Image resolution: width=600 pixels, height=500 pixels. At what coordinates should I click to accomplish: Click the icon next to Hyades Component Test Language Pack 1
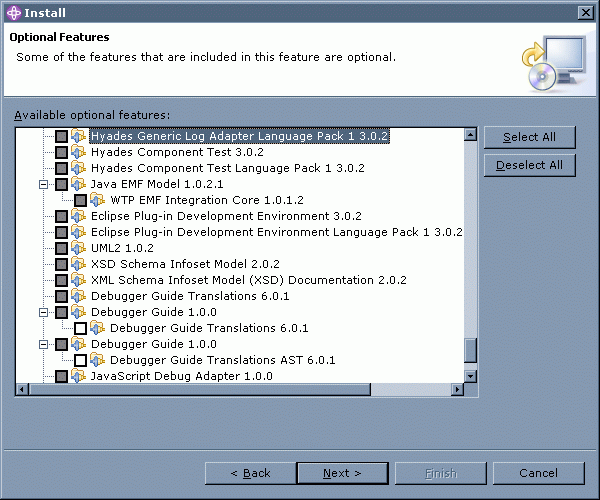coord(78,168)
